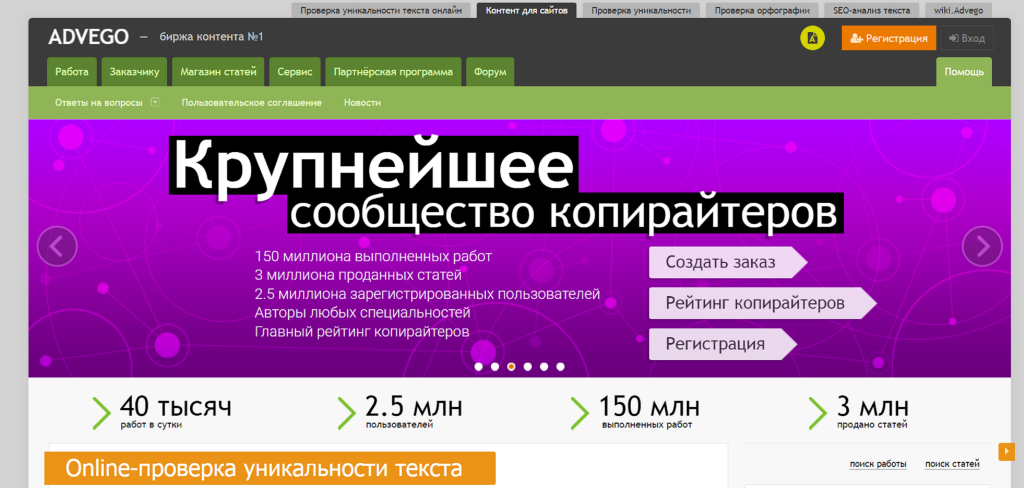Open Пользовательское соглашение link

251,103
